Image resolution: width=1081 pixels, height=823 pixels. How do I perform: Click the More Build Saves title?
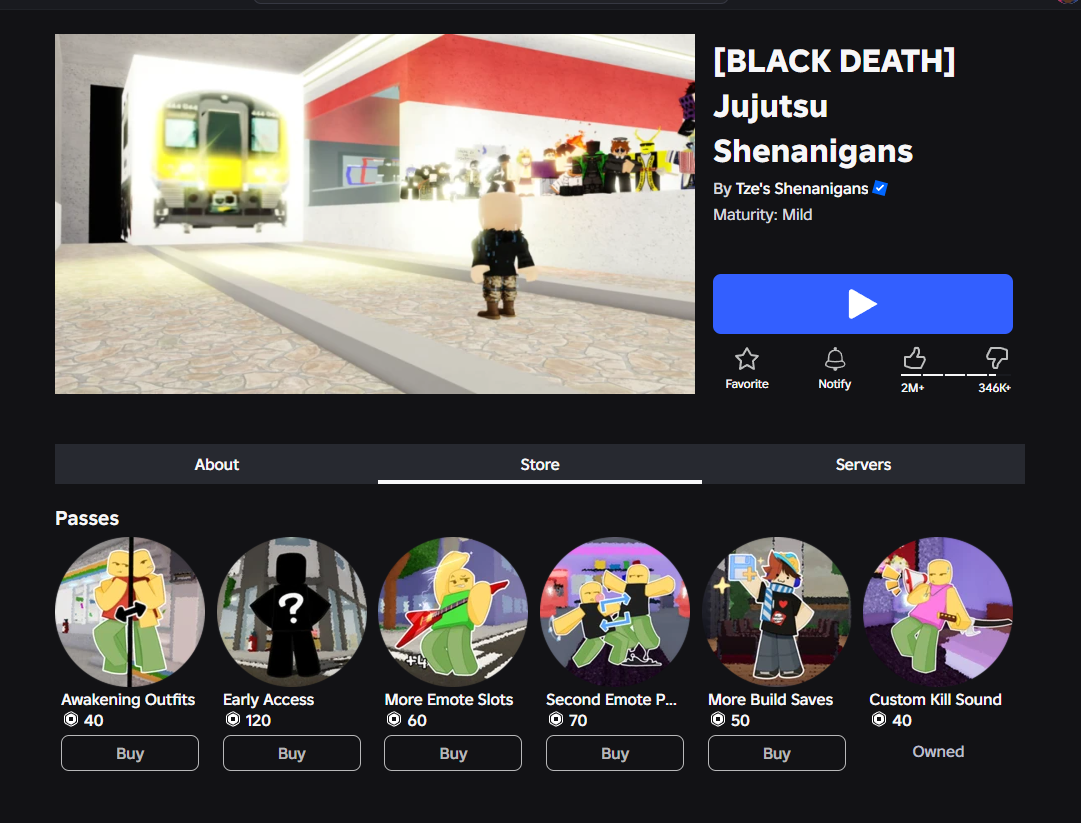click(x=771, y=700)
